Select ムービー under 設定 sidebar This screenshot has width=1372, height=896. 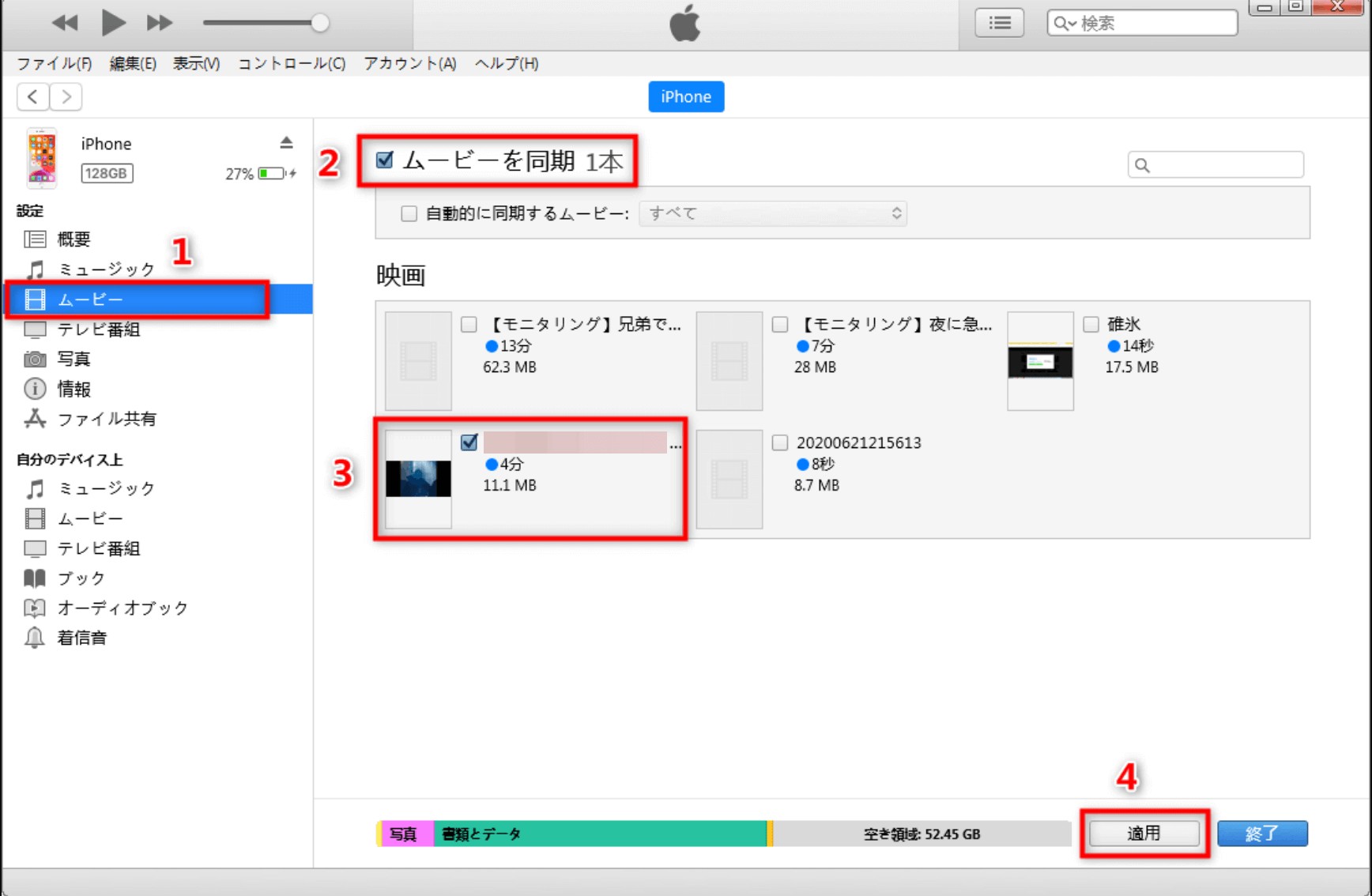[x=156, y=299]
